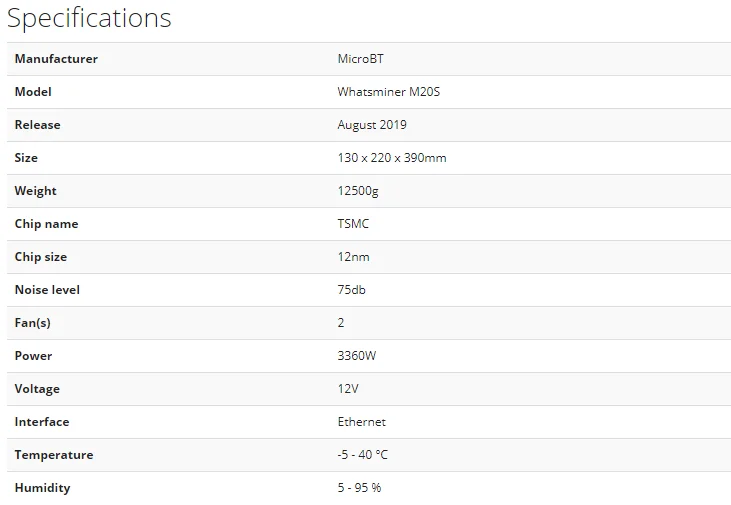Click the August 2019 release value
This screenshot has width=731, height=505.
(372, 125)
